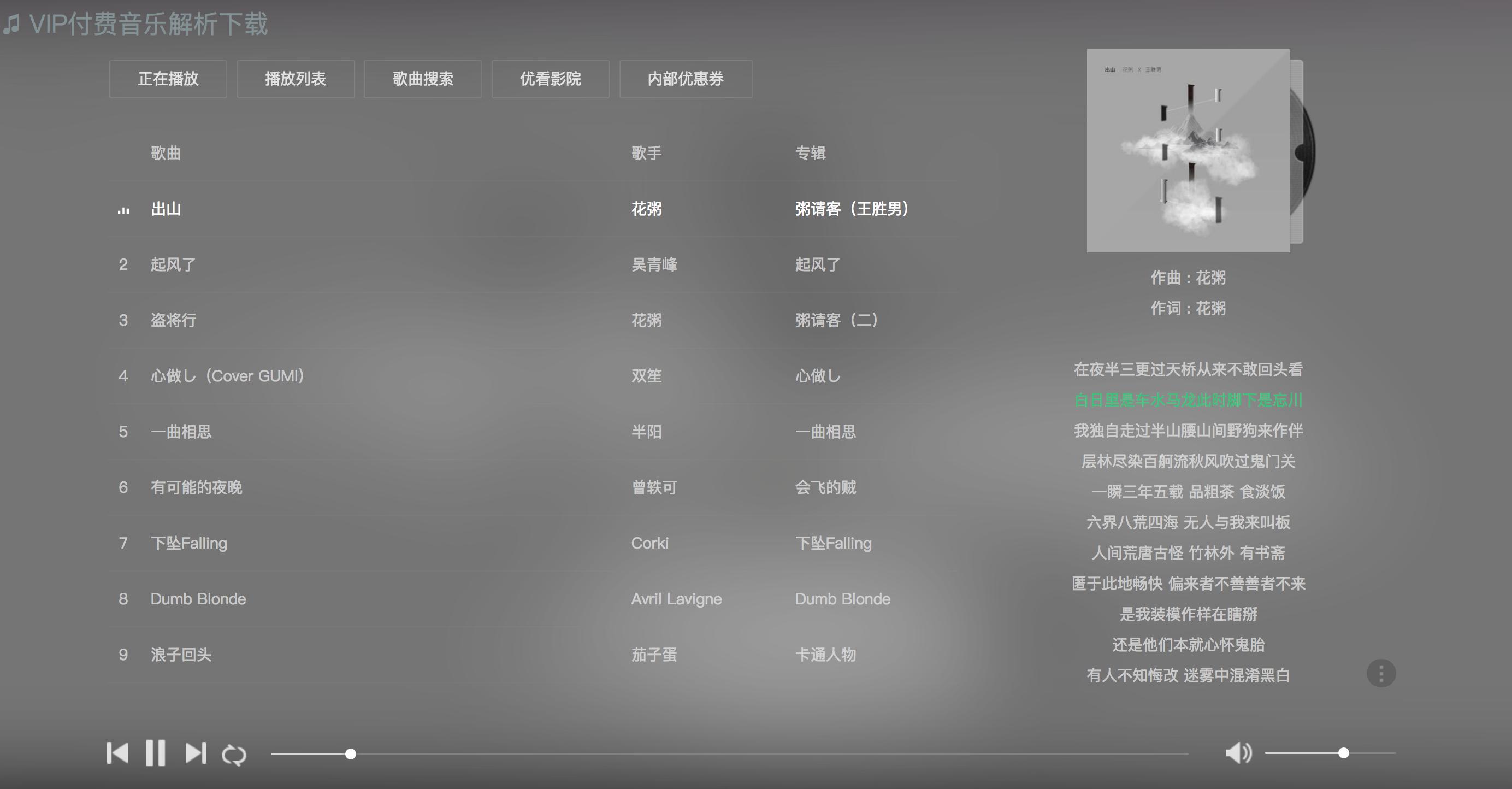Open the floating three-dot options menu
This screenshot has height=789, width=1512.
coord(1381,673)
